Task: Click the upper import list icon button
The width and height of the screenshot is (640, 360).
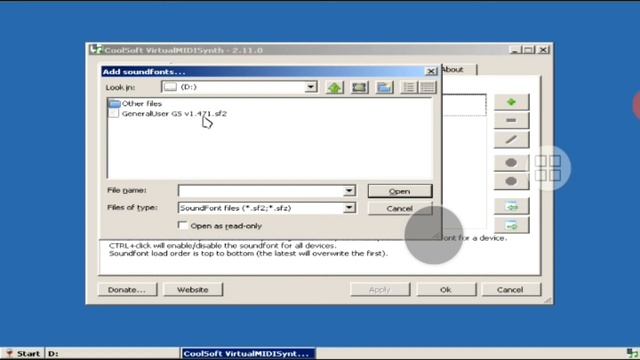Action: (511, 207)
